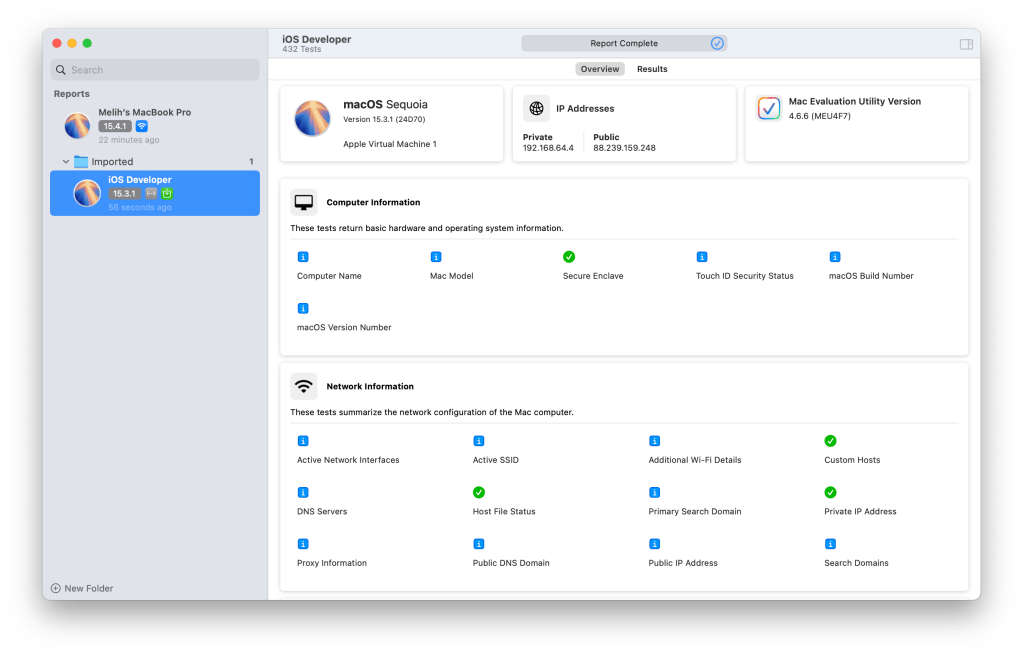The image size is (1023, 656).
Task: Click the Active SSID info icon
Action: (x=479, y=441)
